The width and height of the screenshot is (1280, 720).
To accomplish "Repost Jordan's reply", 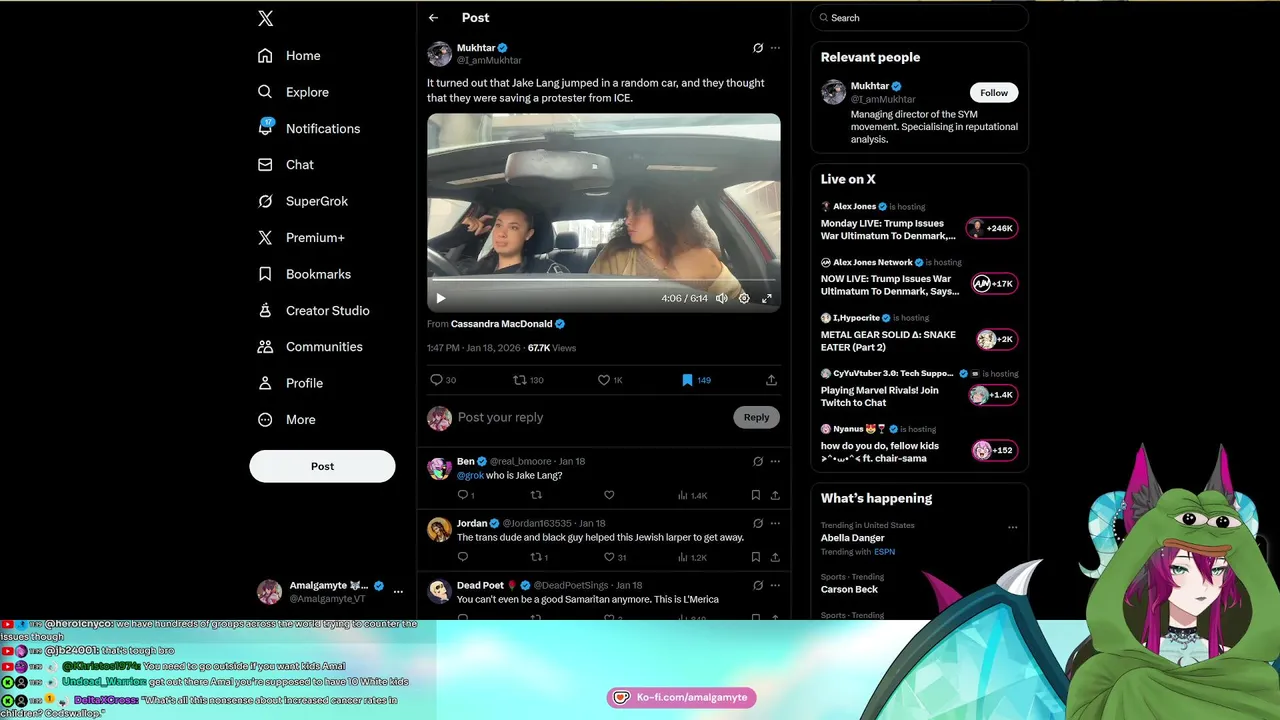I will tap(538, 557).
